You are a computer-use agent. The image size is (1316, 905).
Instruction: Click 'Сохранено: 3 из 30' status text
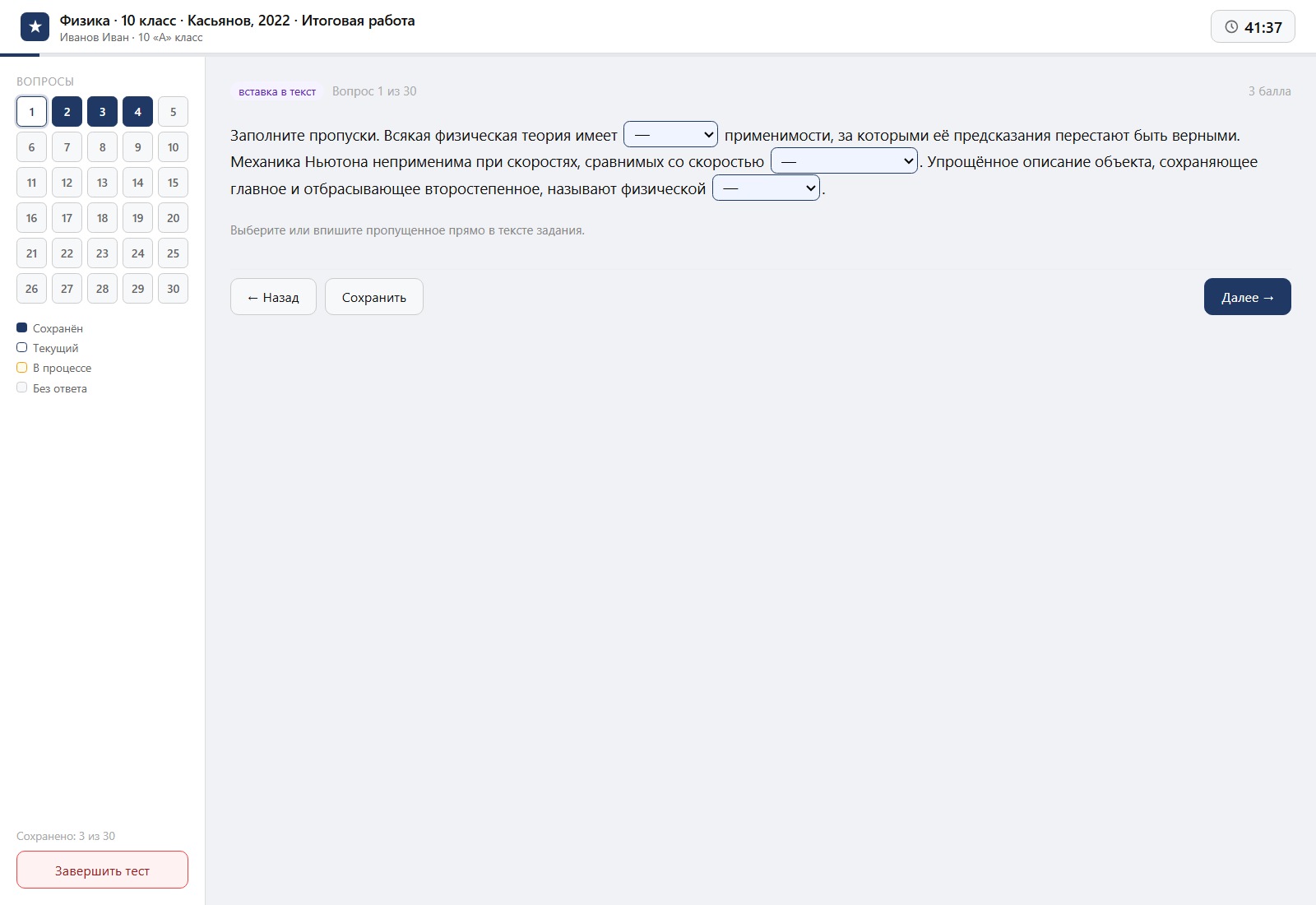point(66,836)
